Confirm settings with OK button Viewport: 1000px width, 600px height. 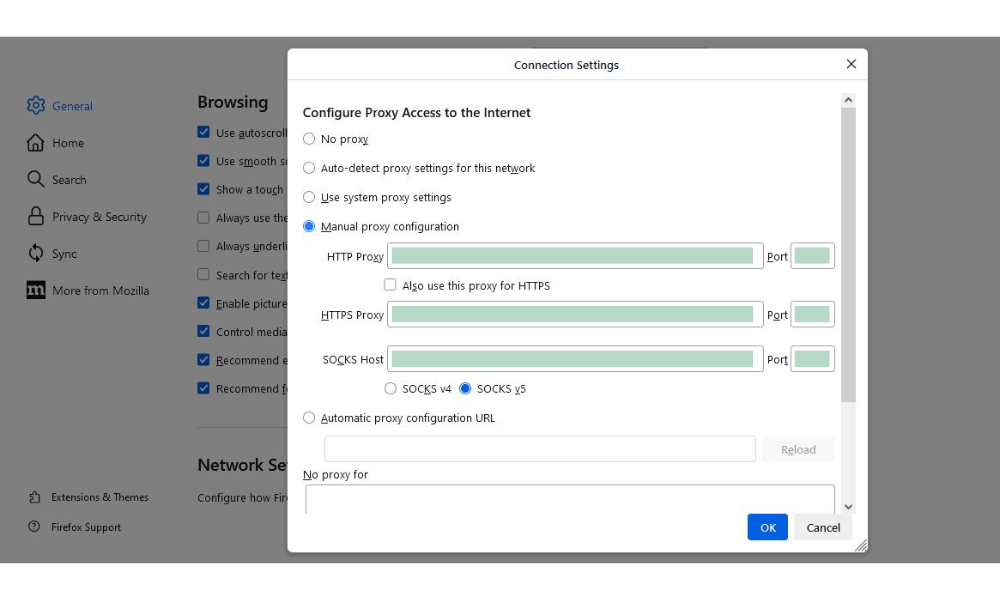click(767, 527)
